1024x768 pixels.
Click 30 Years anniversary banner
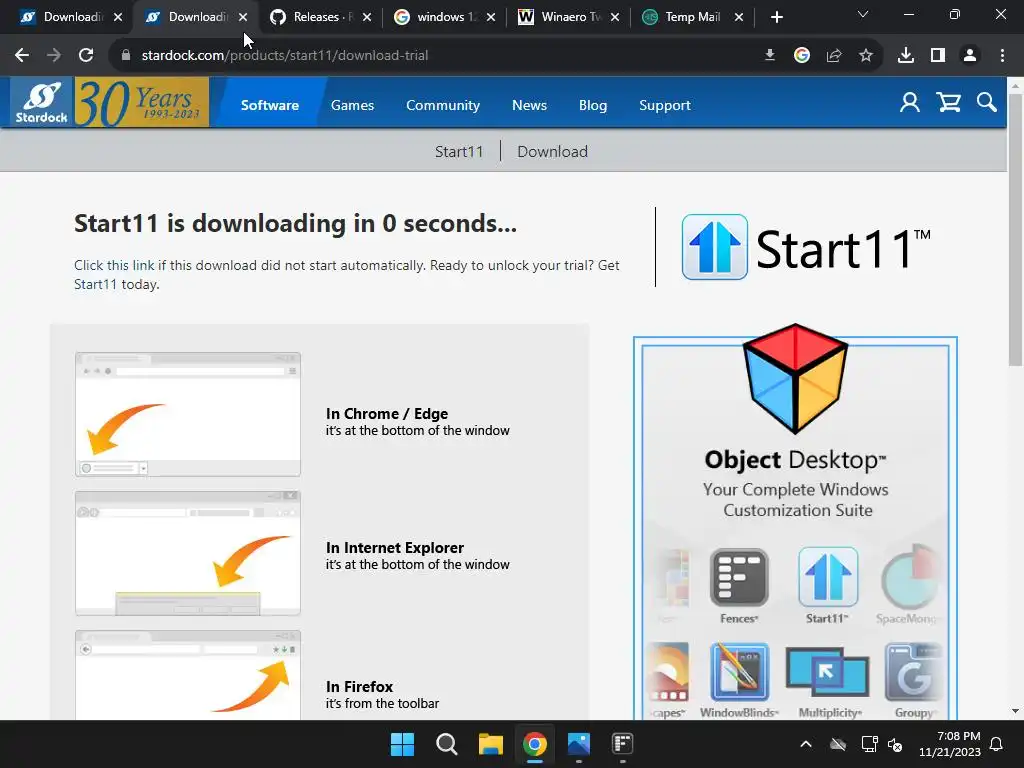142,102
